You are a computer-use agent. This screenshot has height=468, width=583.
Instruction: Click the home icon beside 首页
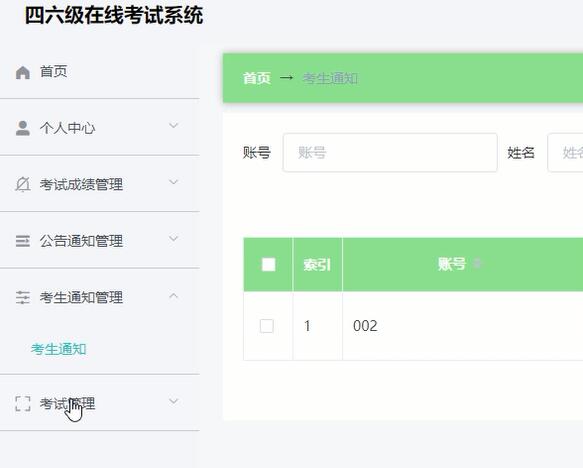tap(23, 72)
